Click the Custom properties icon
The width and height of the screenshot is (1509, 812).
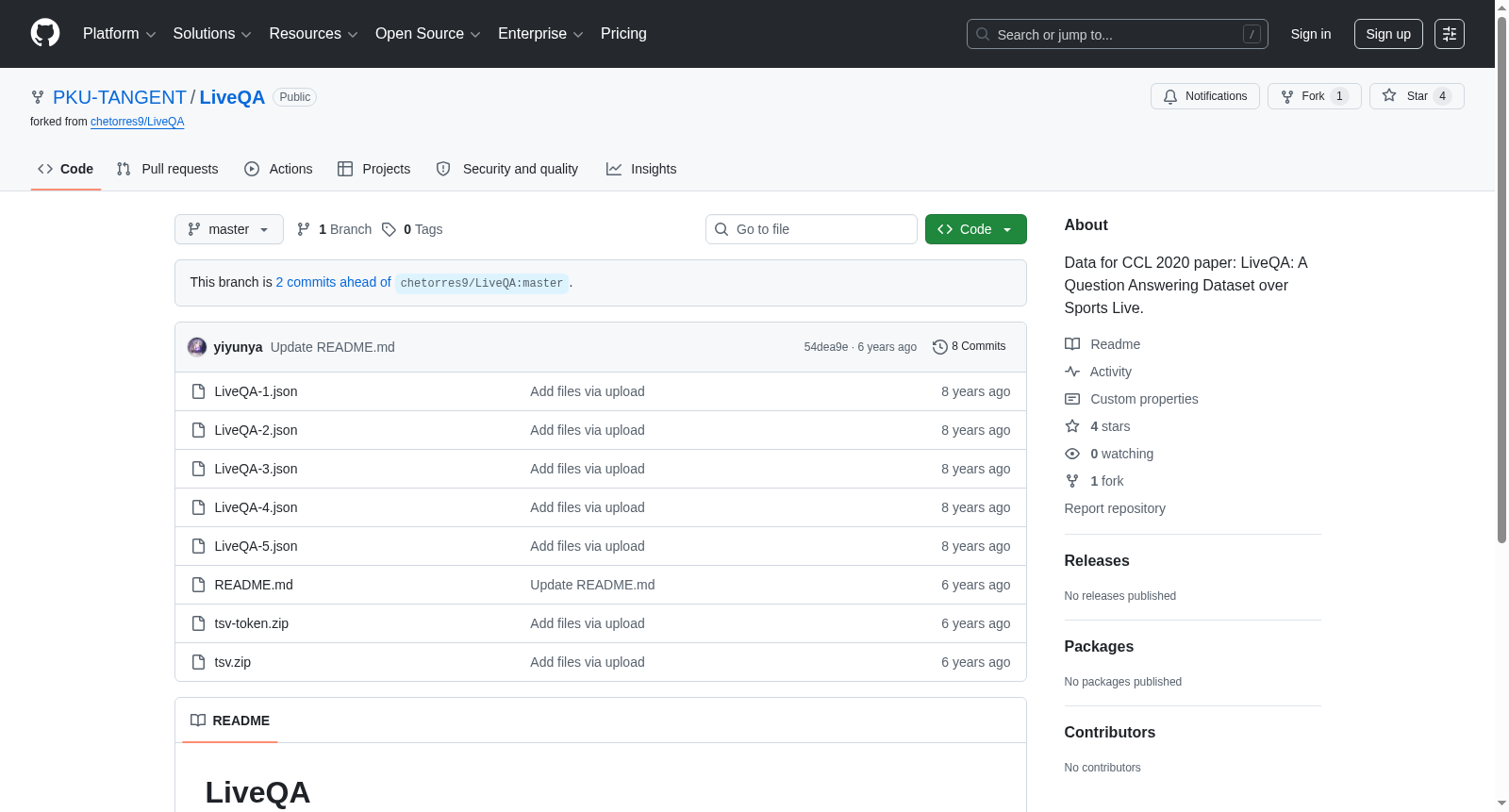pos(1072,399)
